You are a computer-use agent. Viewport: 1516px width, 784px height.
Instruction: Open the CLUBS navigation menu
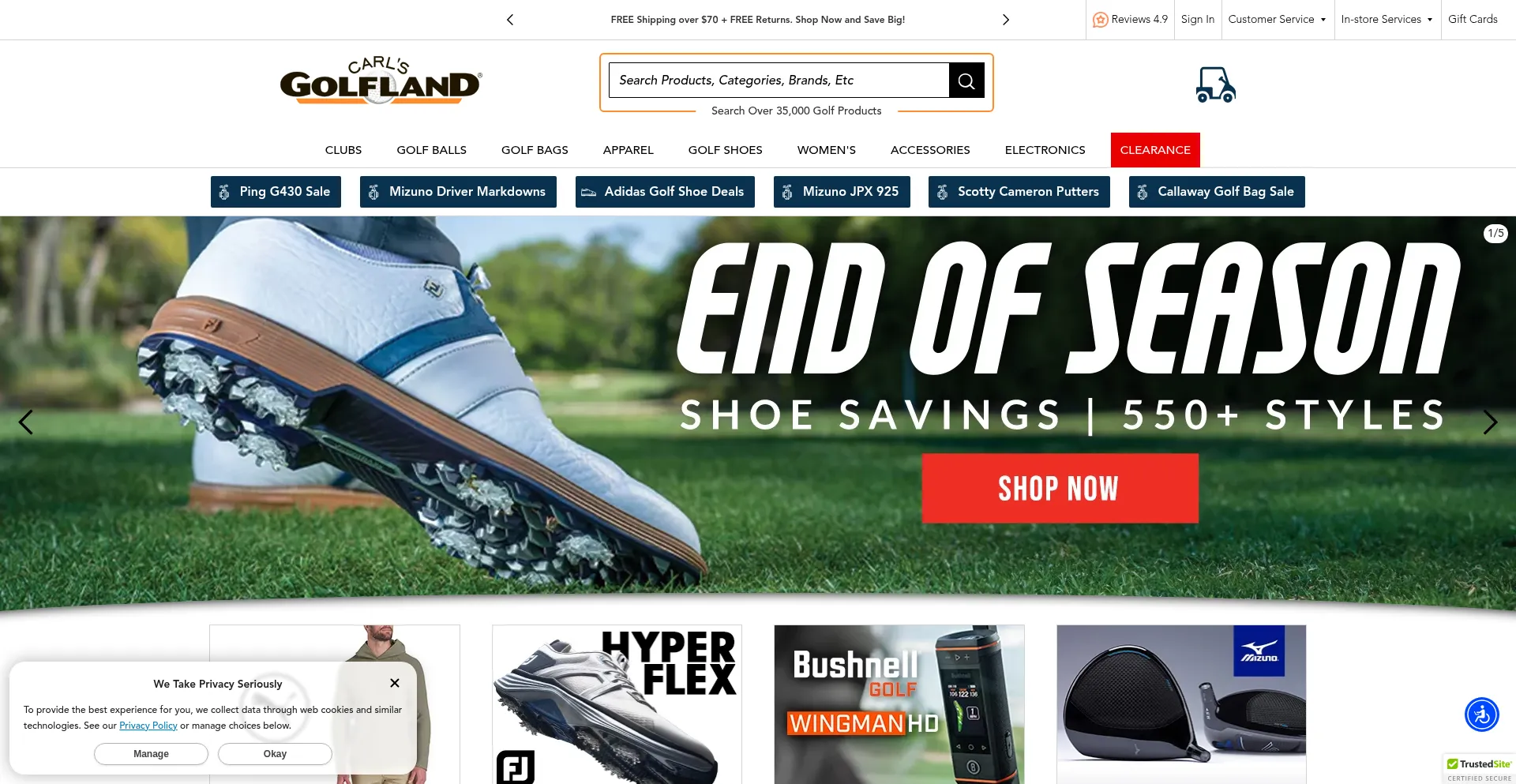pyautogui.click(x=343, y=150)
